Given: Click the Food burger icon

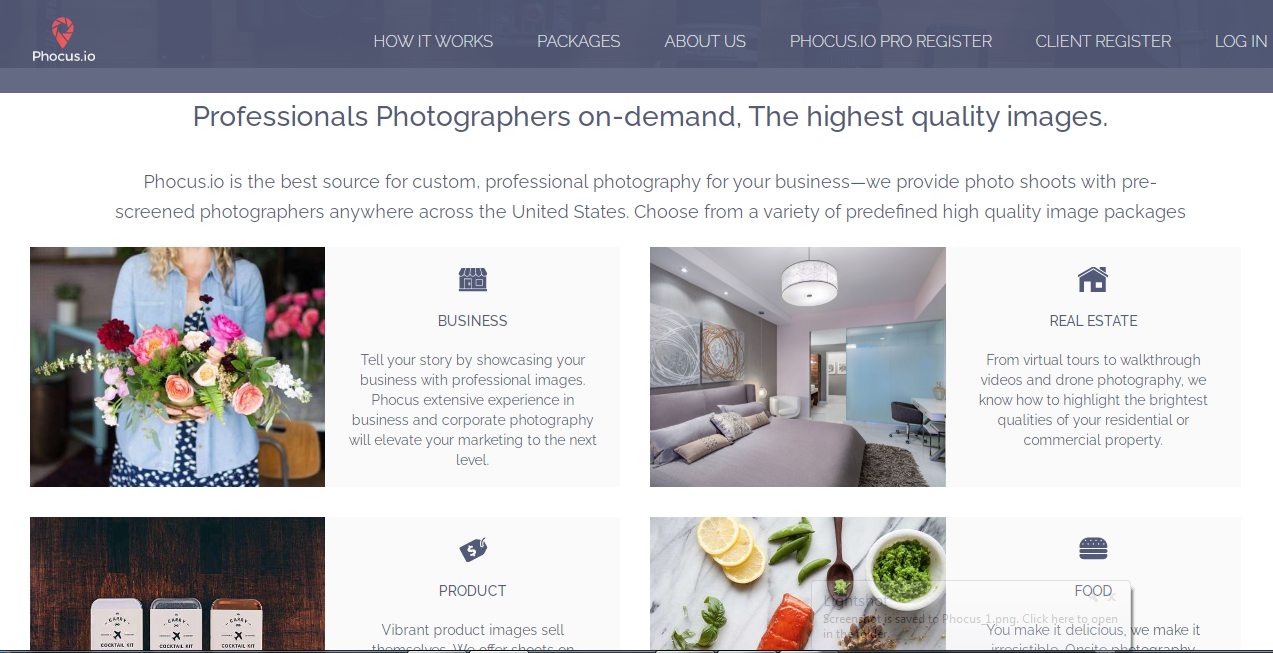Looking at the screenshot, I should pyautogui.click(x=1093, y=548).
